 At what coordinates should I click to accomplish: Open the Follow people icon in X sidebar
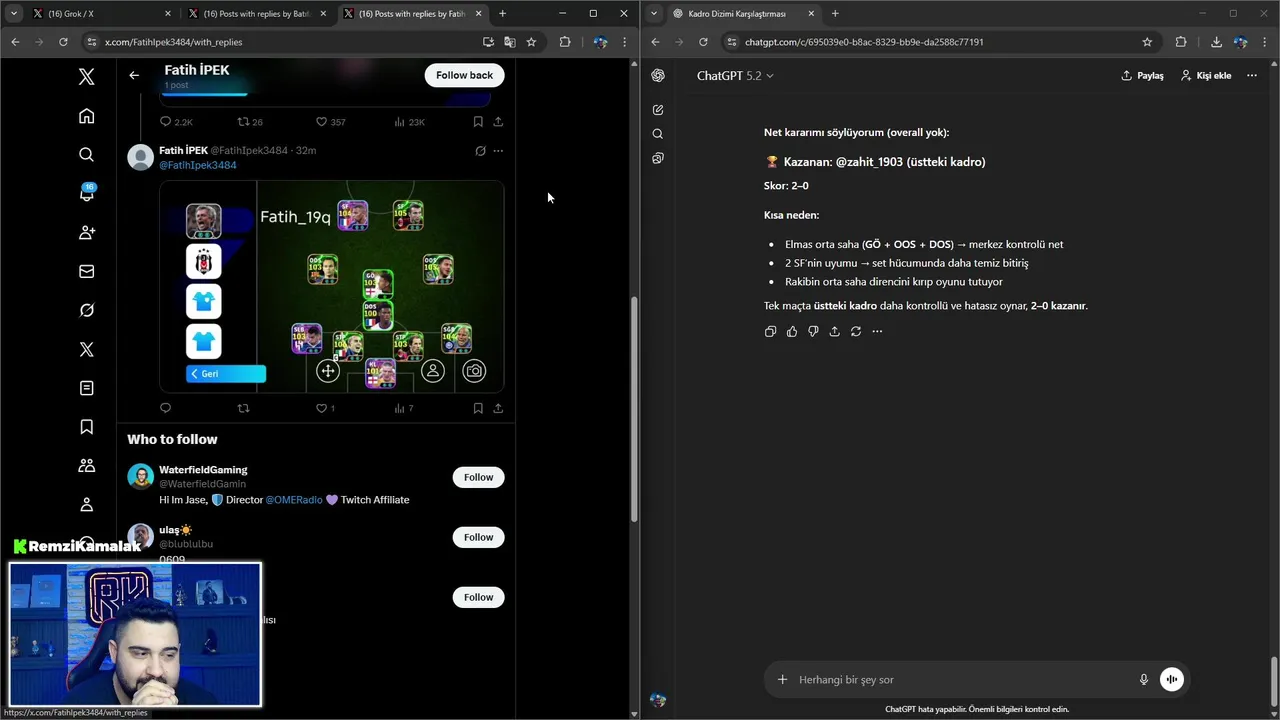coord(87,232)
